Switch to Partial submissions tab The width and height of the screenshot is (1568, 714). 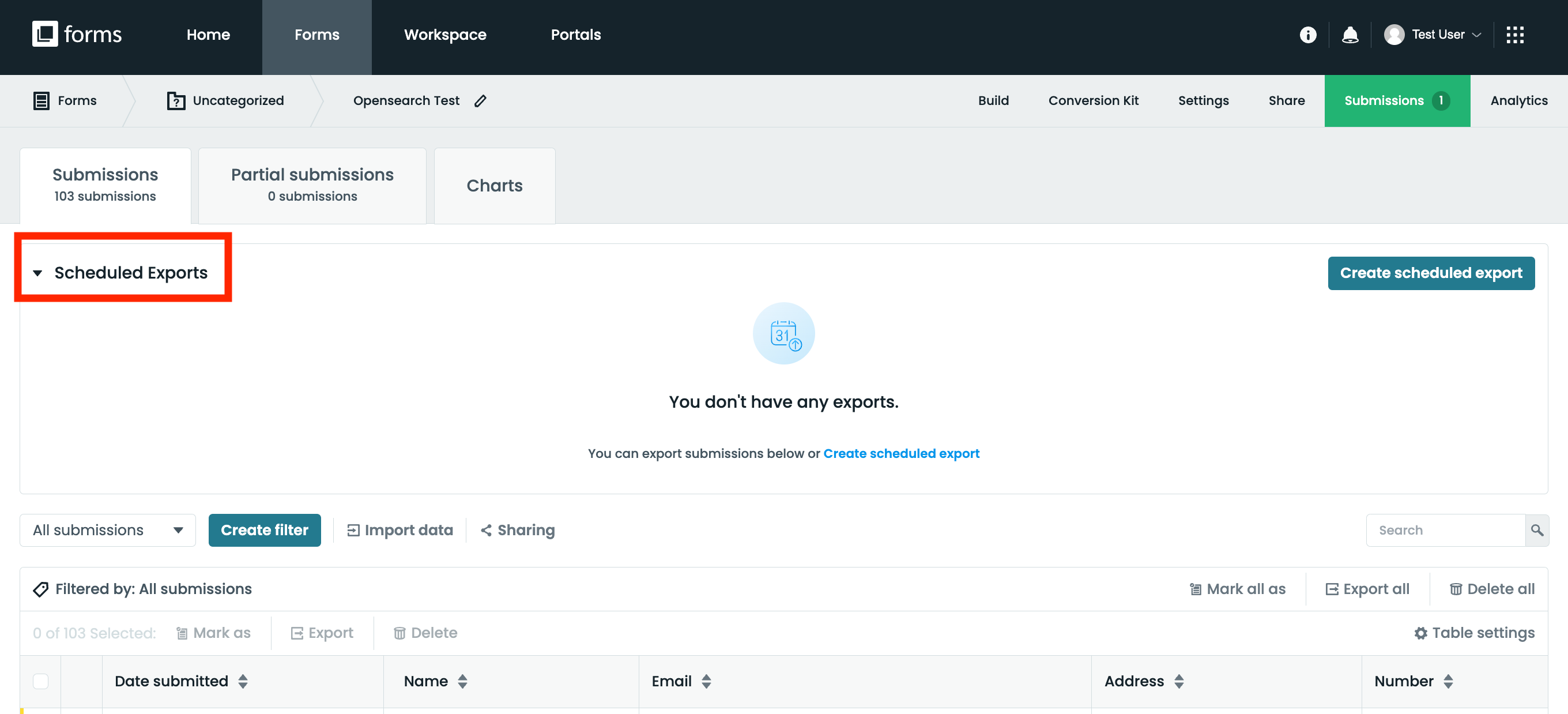[312, 185]
